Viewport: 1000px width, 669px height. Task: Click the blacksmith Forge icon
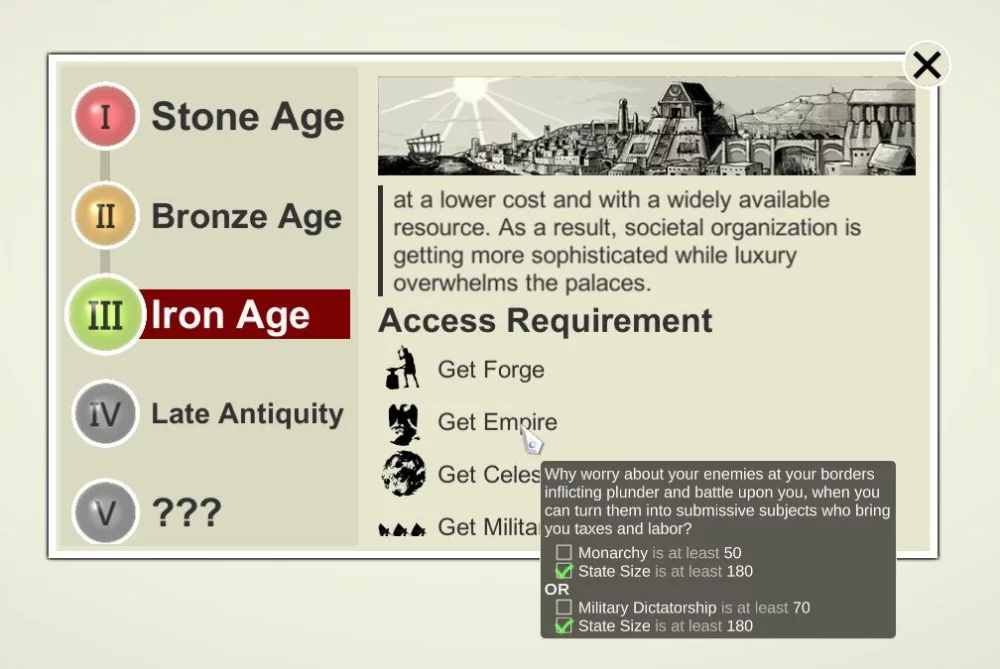pyautogui.click(x=402, y=369)
